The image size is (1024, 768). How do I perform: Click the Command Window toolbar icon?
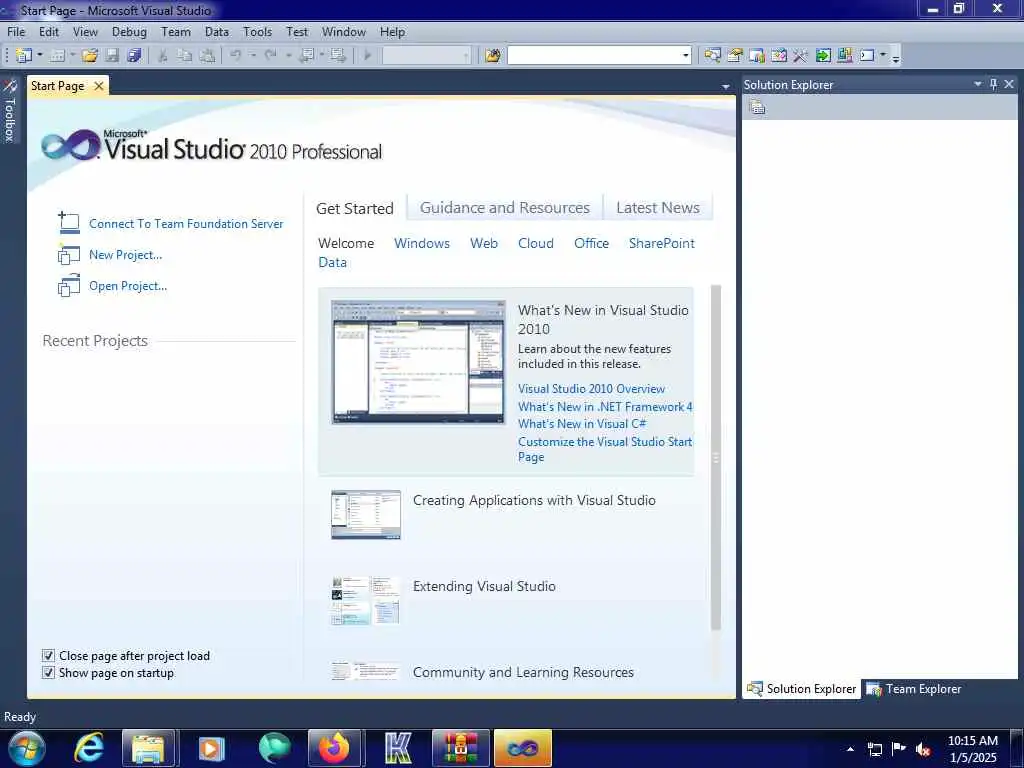867,56
